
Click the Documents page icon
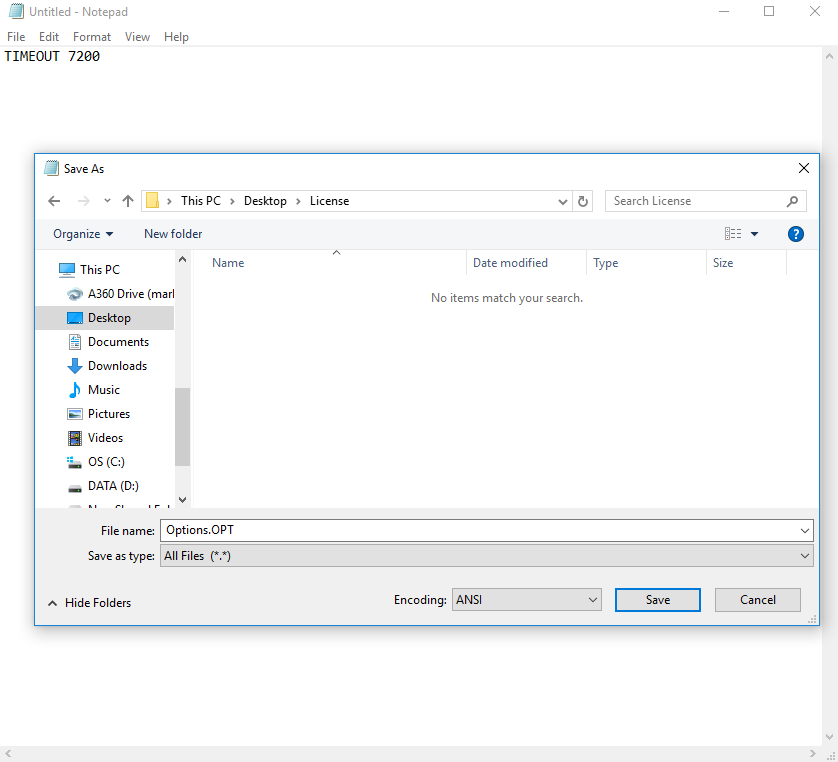point(75,342)
